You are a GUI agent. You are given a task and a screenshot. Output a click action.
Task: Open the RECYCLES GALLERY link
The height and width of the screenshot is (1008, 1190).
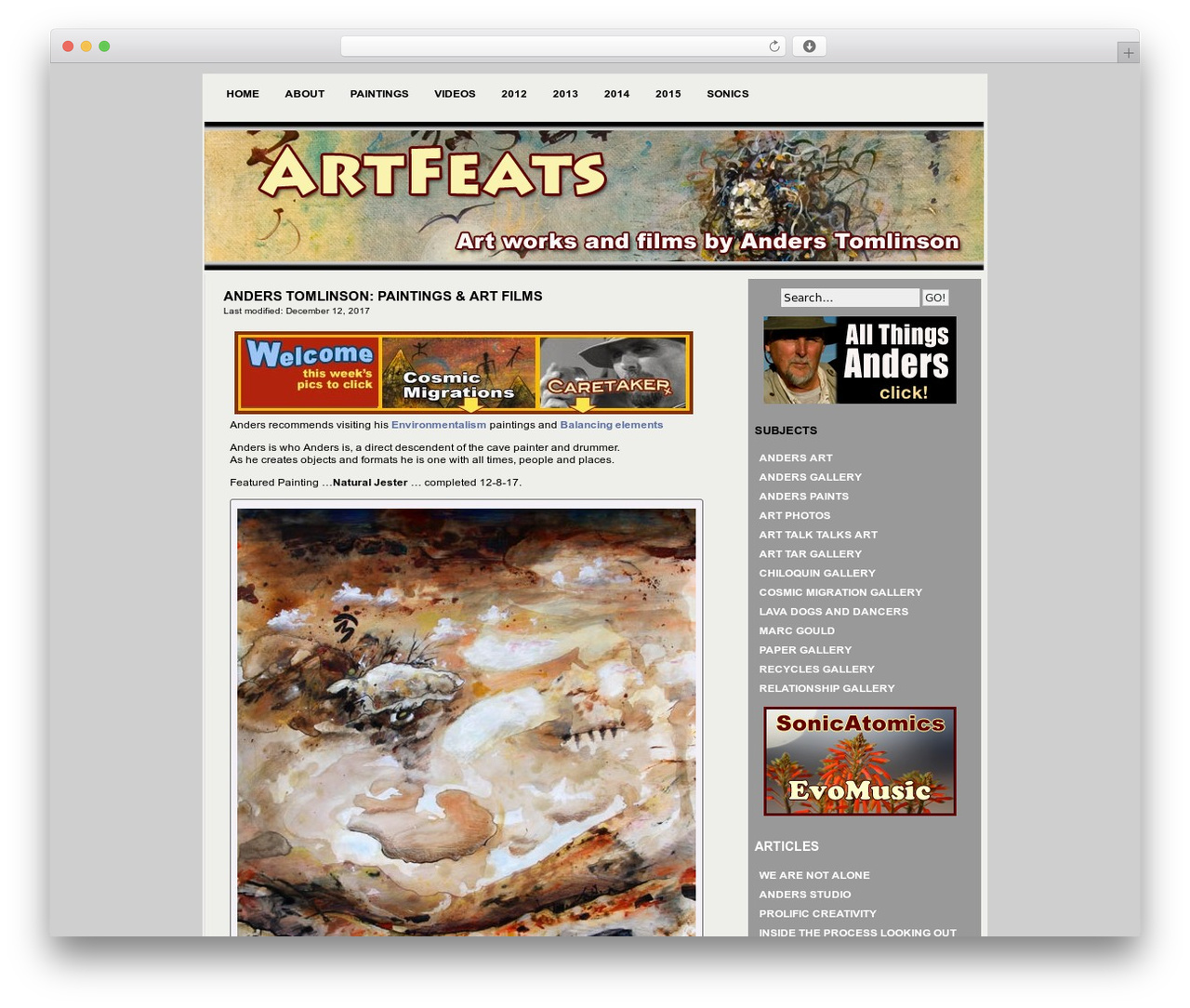point(817,670)
